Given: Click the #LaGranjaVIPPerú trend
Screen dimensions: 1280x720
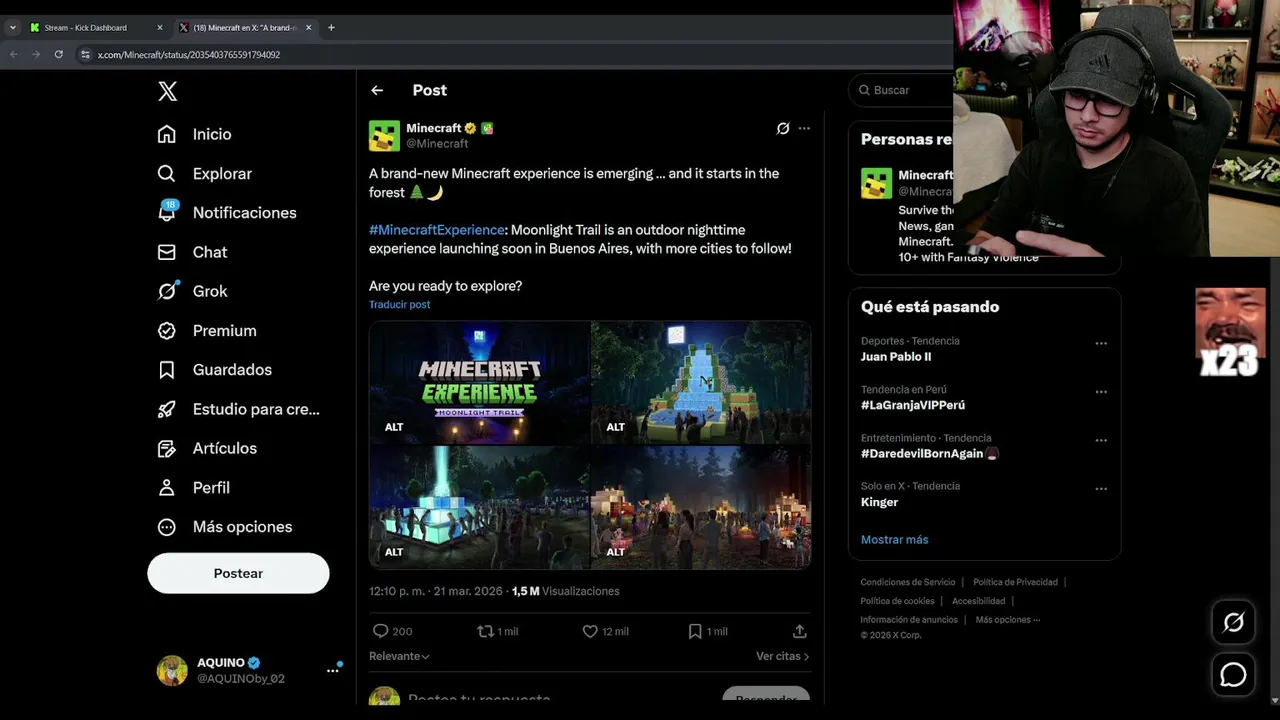Looking at the screenshot, I should point(913,405).
